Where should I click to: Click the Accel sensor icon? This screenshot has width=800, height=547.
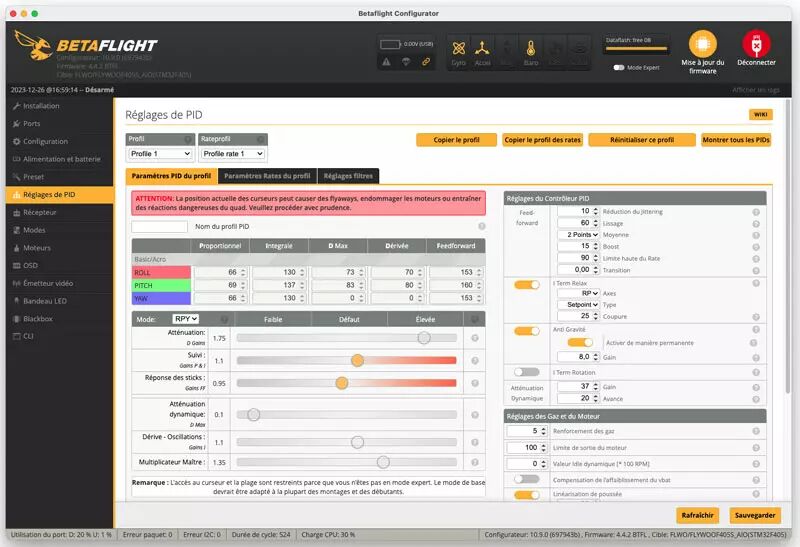point(482,49)
